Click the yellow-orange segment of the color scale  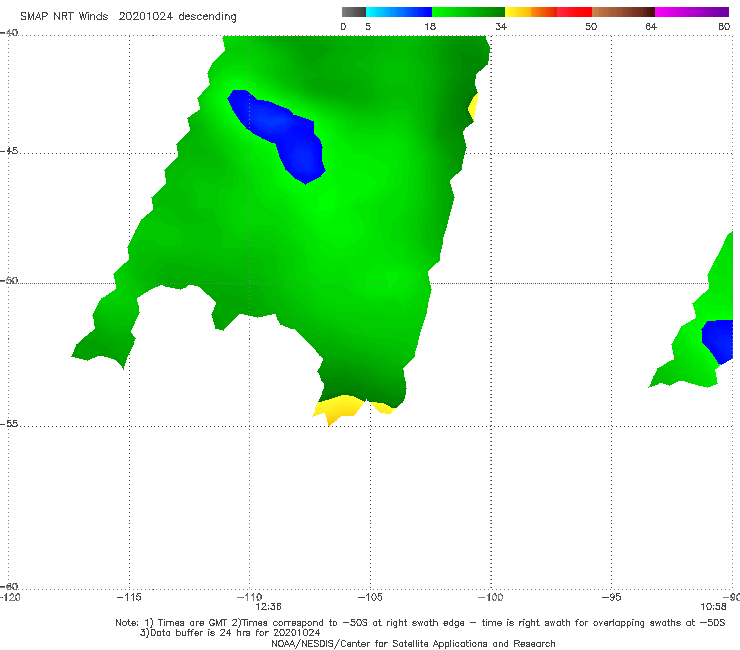click(x=531, y=12)
